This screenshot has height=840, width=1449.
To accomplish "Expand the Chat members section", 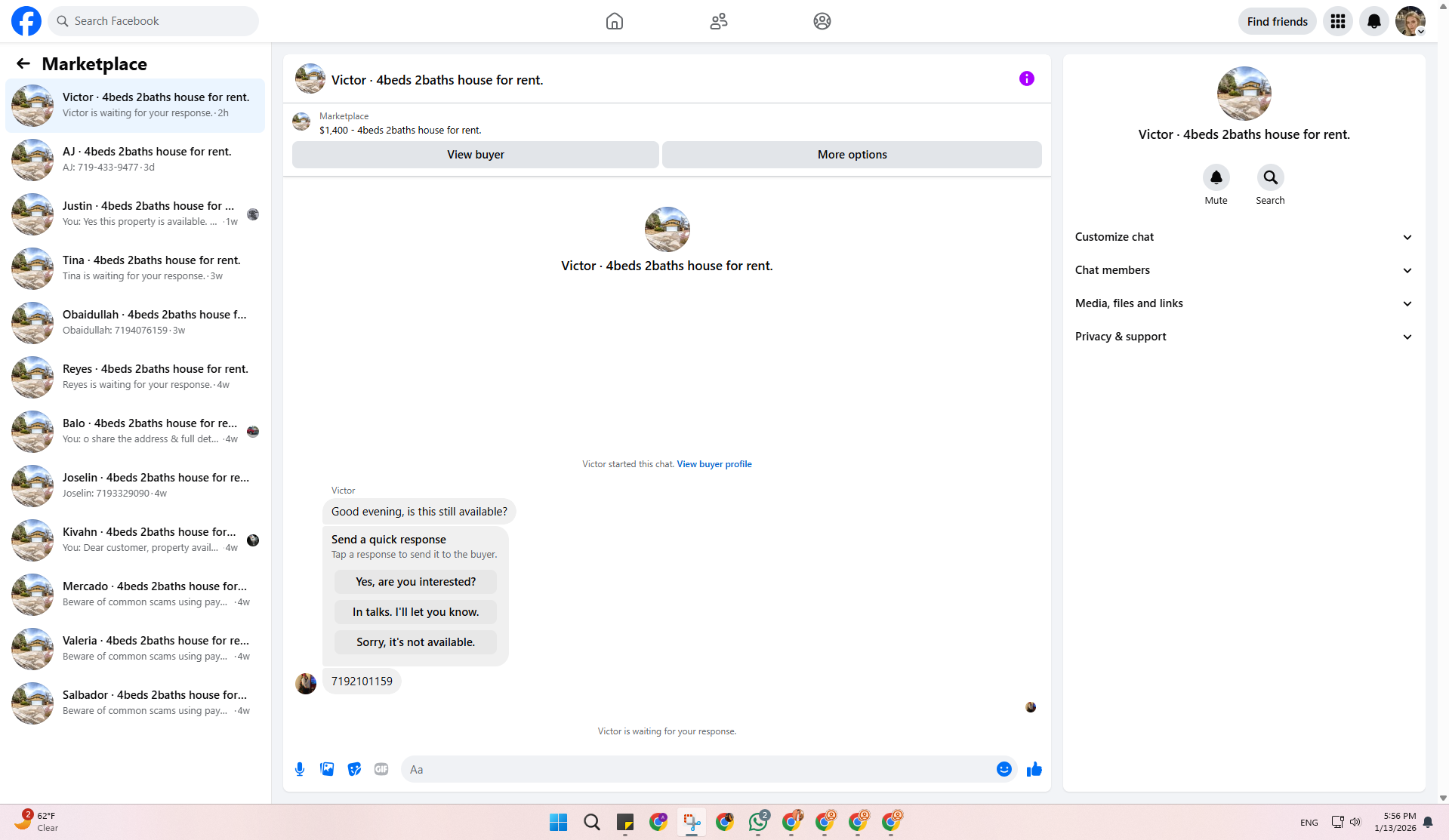I will [1244, 270].
